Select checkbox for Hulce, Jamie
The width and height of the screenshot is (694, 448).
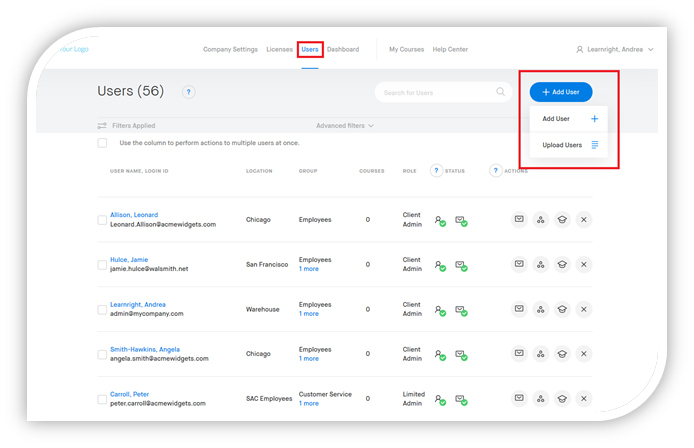tap(102, 265)
